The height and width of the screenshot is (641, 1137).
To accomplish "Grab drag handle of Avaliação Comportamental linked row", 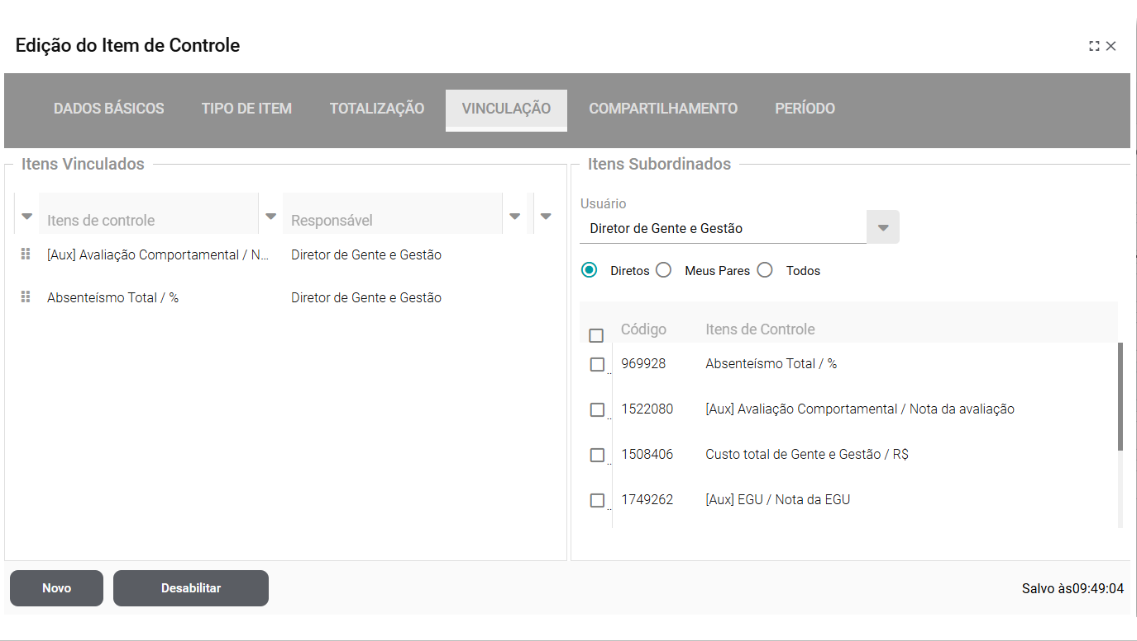I will tap(26, 255).
